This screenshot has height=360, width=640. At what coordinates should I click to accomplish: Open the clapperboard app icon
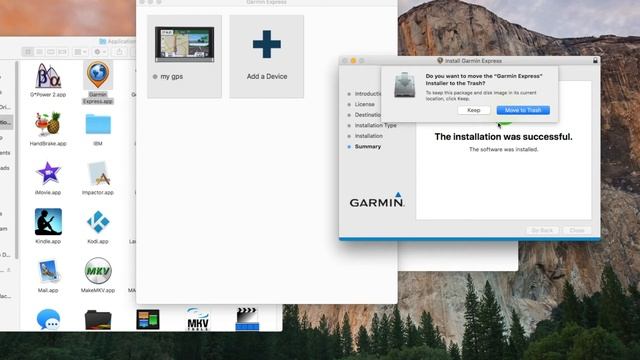247,319
